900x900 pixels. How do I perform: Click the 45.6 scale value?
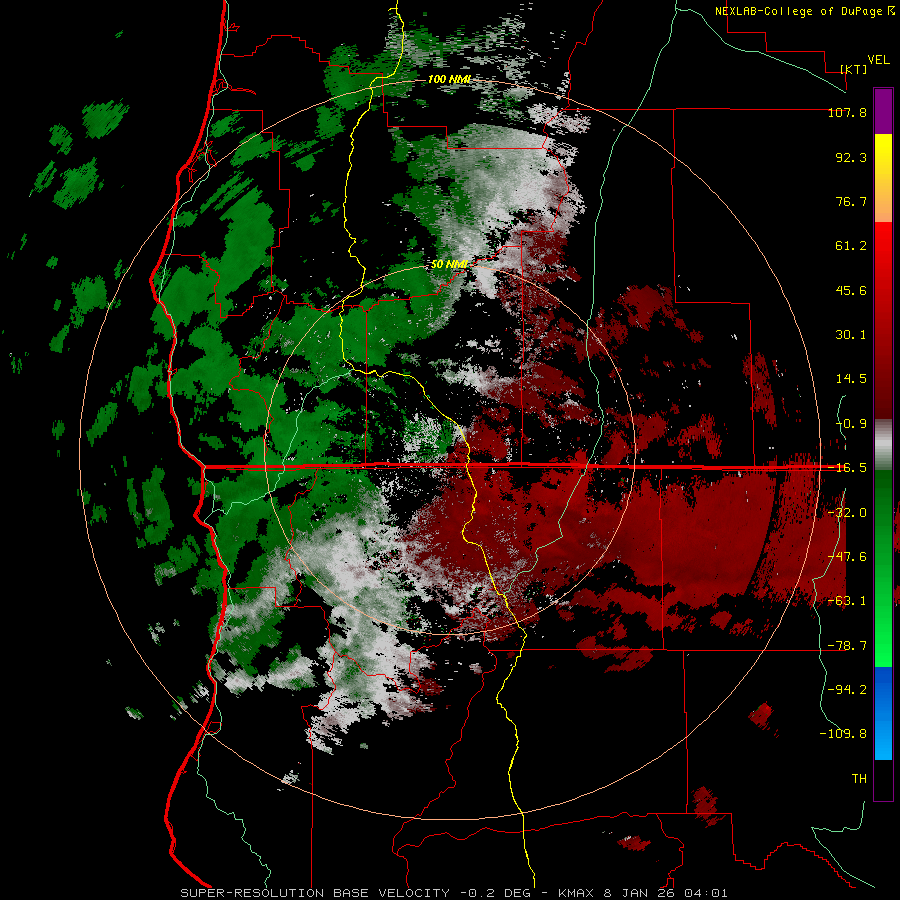click(851, 290)
